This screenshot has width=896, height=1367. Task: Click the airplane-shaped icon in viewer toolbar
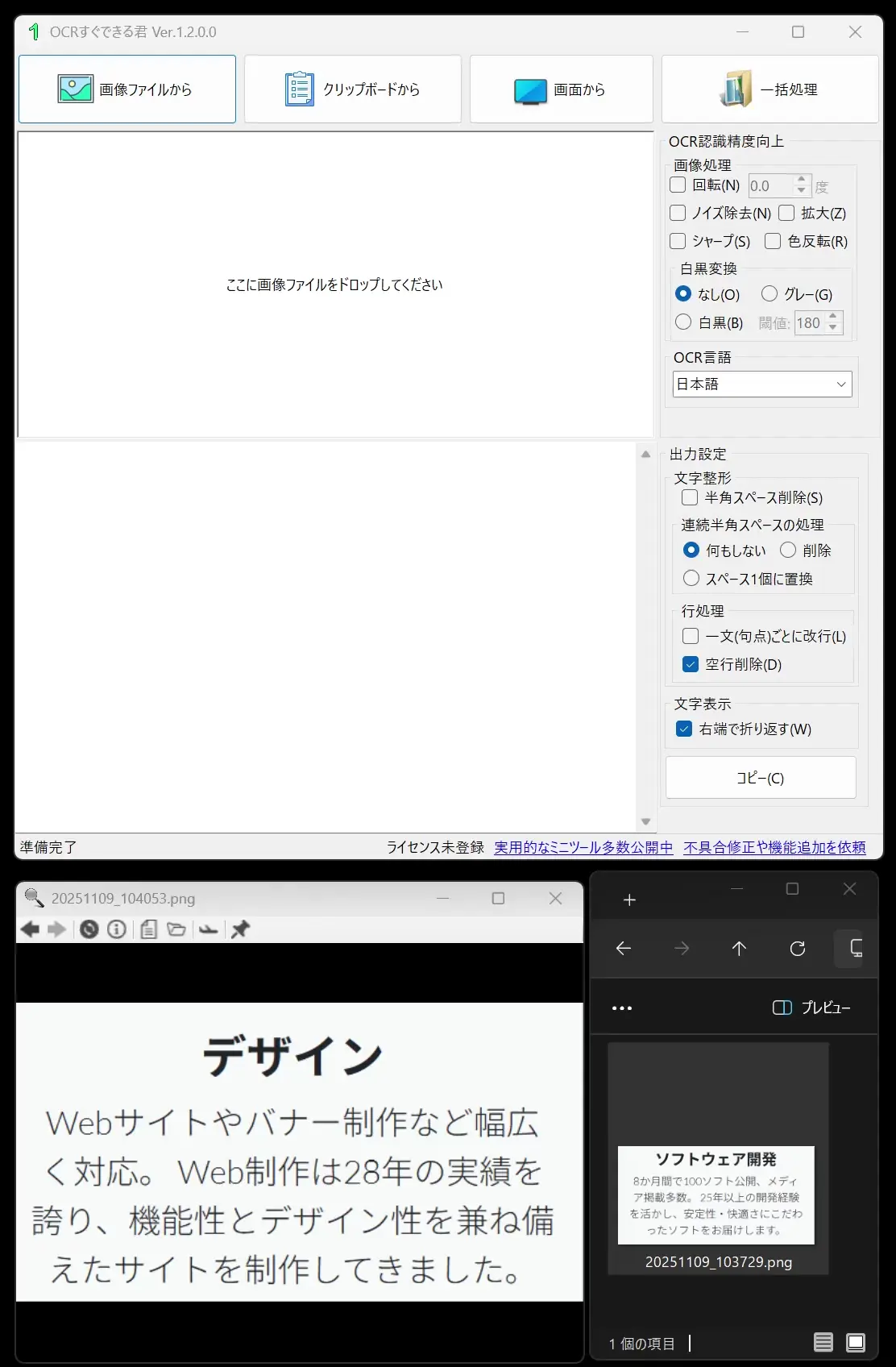coord(208,929)
